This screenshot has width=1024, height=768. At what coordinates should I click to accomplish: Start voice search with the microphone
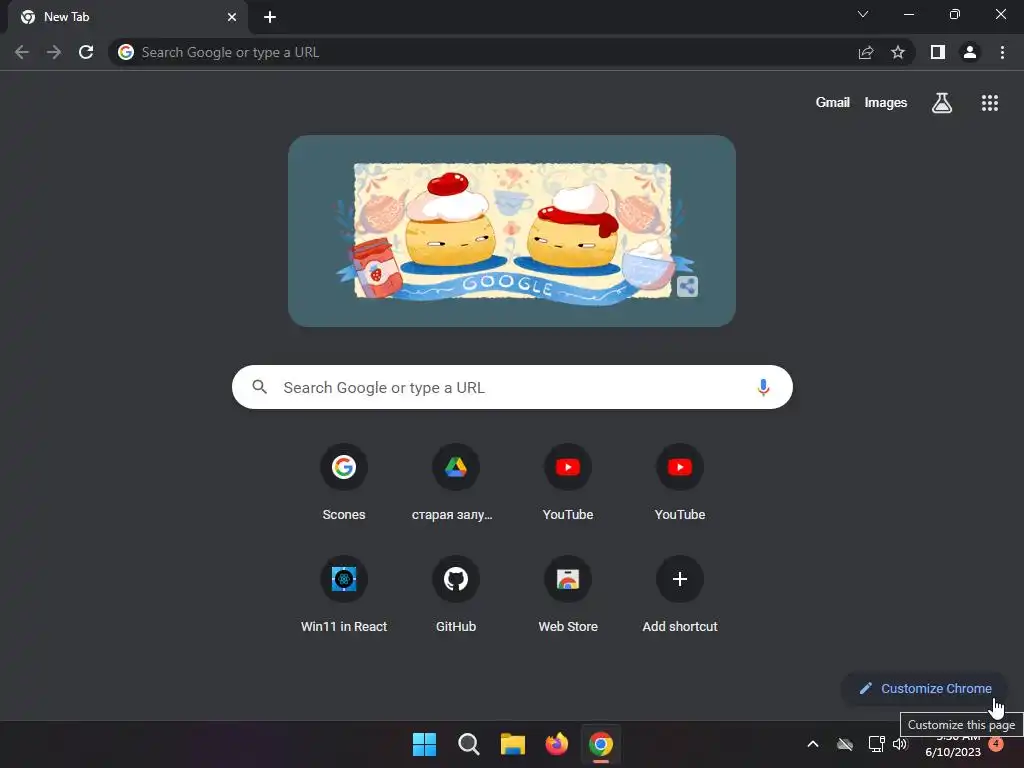coord(763,387)
